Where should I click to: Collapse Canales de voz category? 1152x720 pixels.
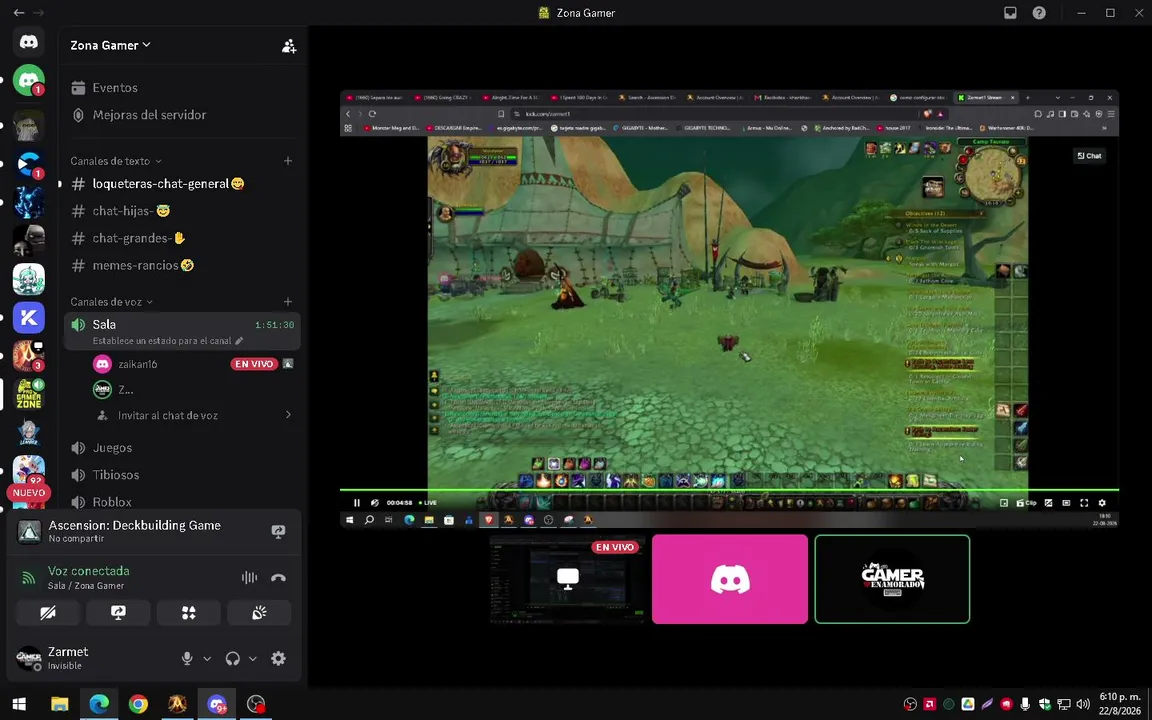pos(112,302)
